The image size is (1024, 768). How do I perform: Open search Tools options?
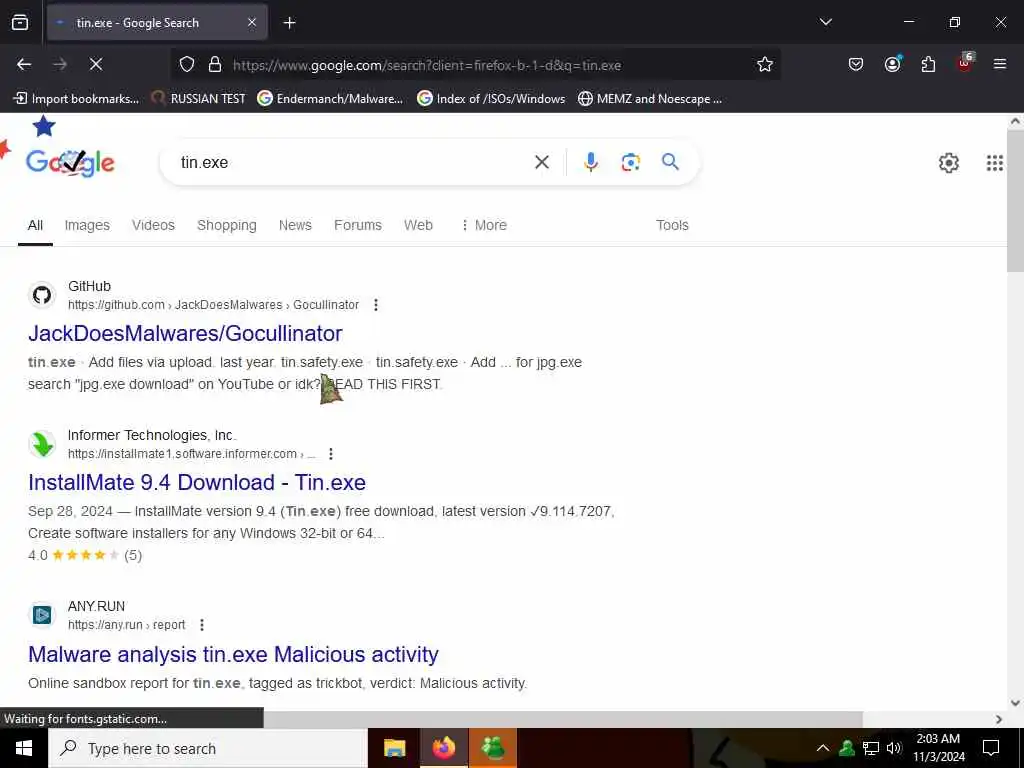point(672,225)
